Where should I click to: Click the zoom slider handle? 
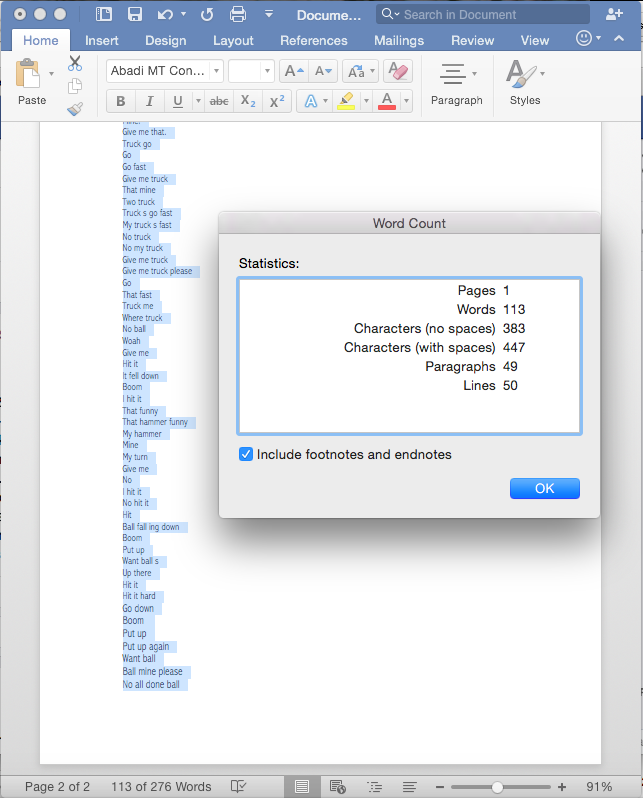tap(497, 787)
